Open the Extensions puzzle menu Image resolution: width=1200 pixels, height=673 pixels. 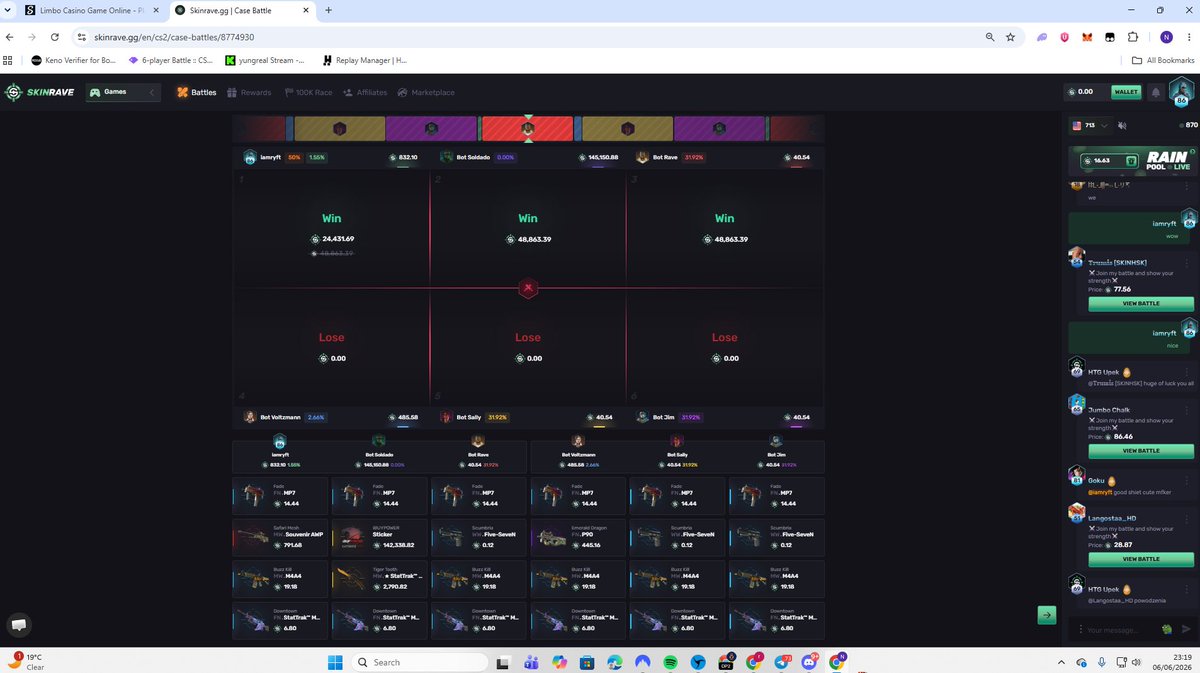click(x=1133, y=37)
